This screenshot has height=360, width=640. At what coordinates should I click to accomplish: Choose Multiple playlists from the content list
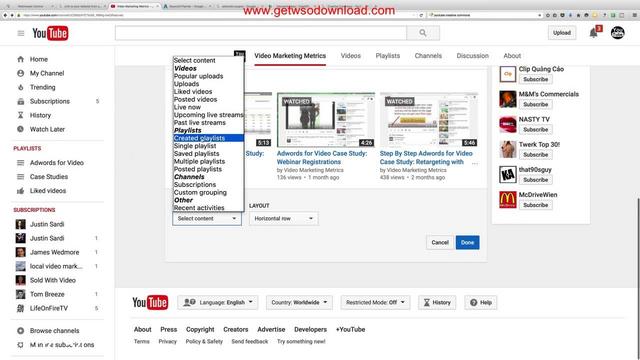click(x=199, y=161)
